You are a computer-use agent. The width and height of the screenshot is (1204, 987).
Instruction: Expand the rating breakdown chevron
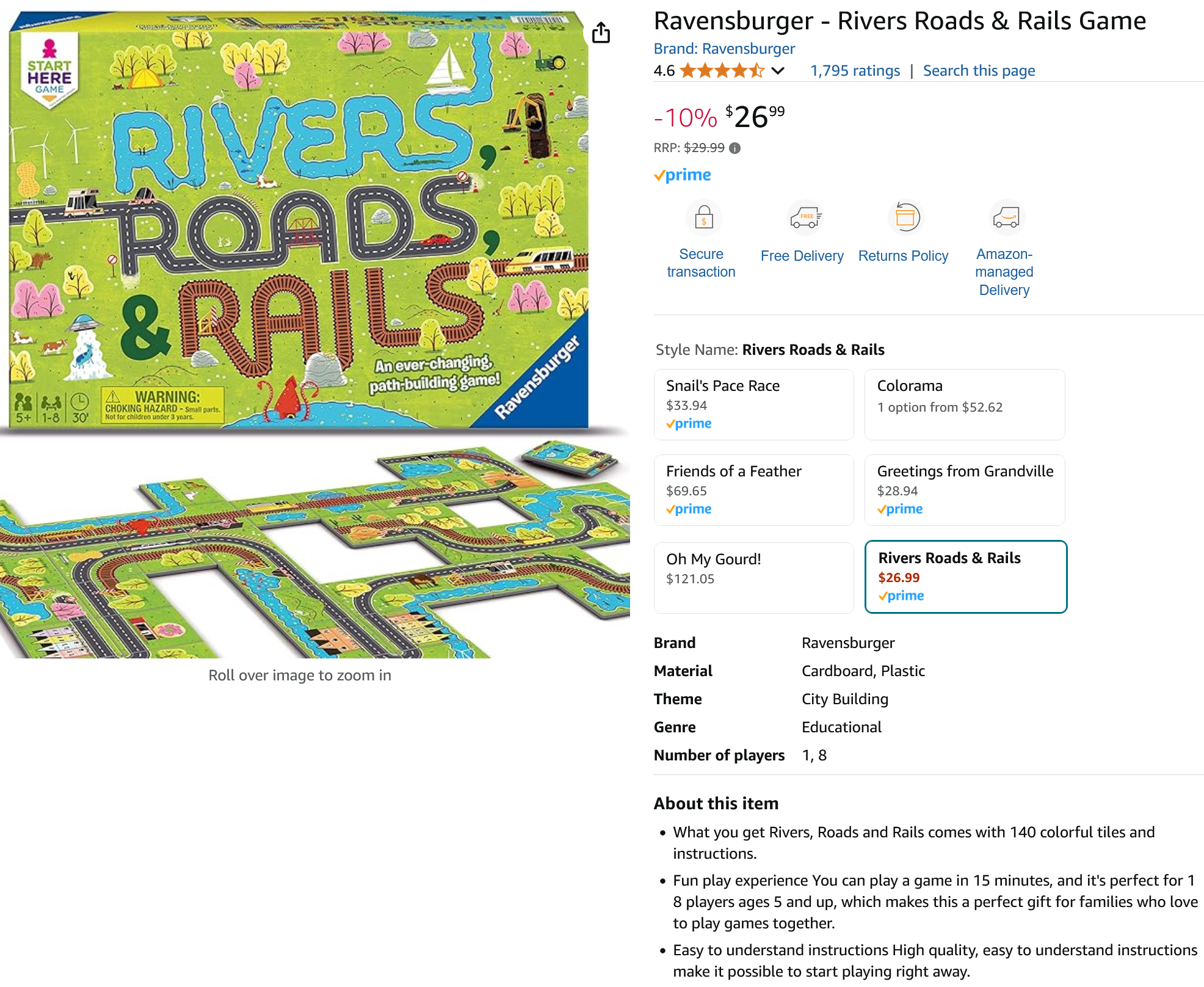click(x=778, y=71)
